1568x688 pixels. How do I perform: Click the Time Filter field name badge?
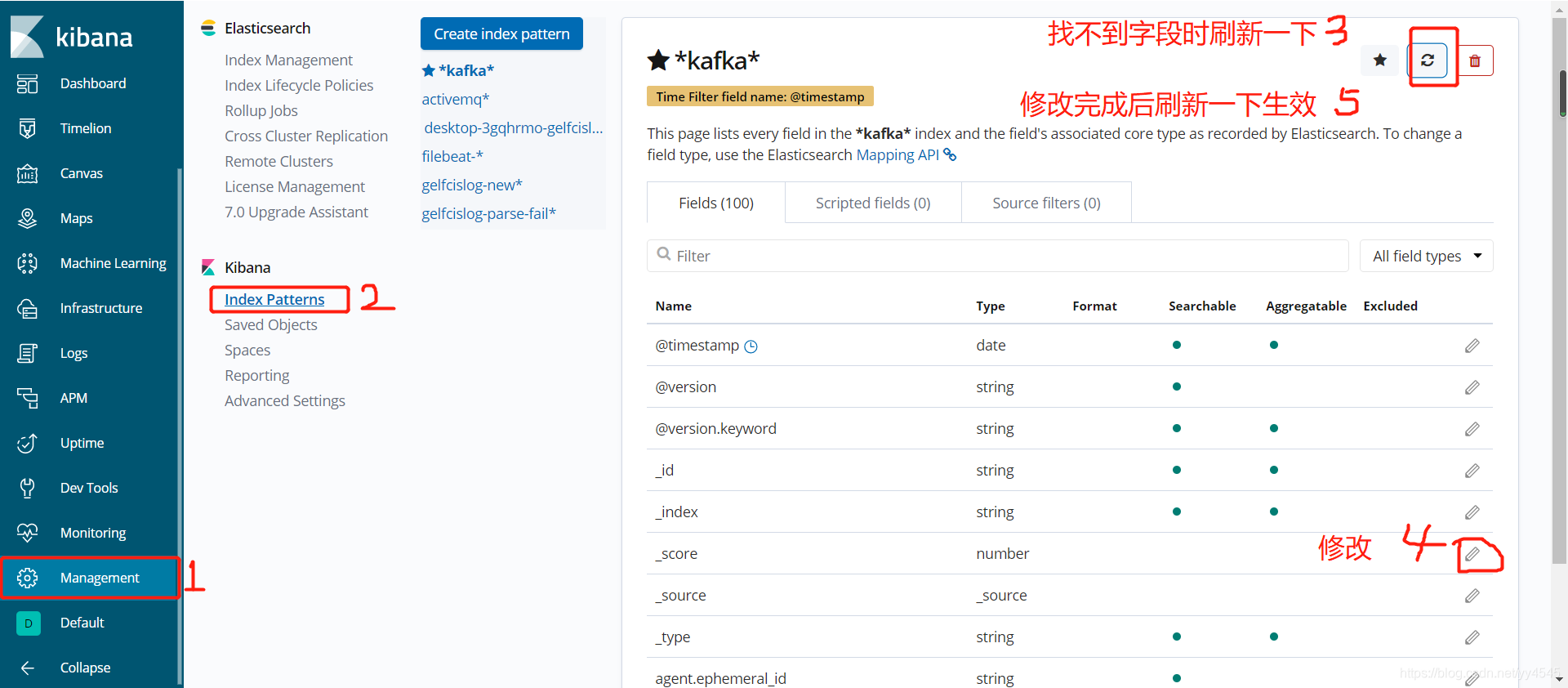click(760, 96)
